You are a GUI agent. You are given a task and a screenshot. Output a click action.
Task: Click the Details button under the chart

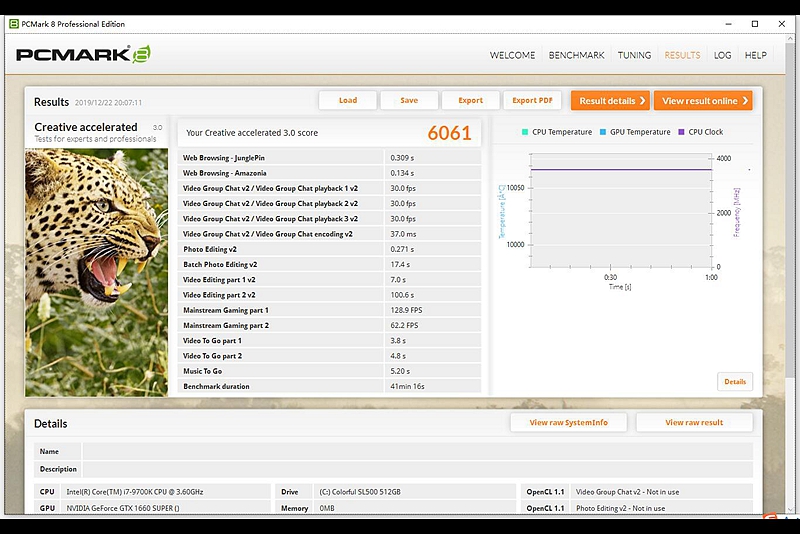(x=735, y=381)
